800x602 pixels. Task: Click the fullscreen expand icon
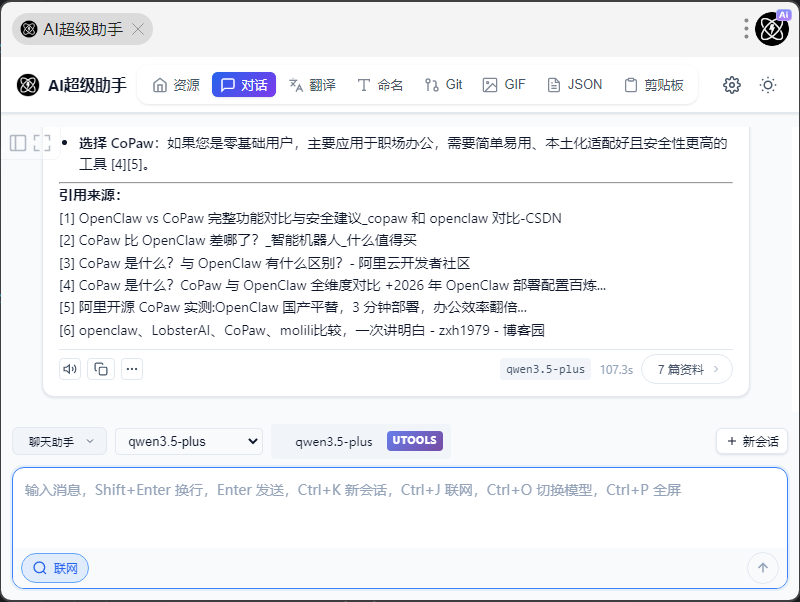pyautogui.click(x=42, y=143)
